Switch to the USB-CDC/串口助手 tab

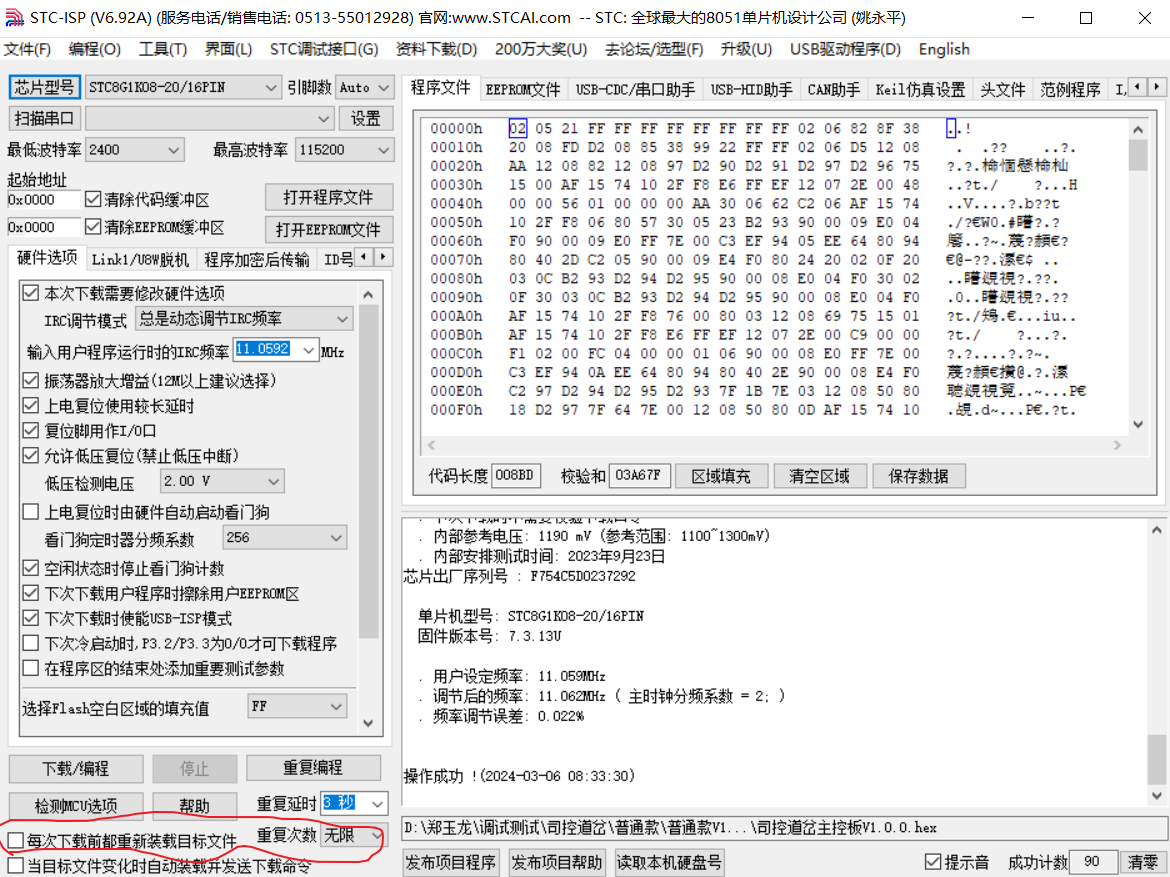tap(635, 90)
